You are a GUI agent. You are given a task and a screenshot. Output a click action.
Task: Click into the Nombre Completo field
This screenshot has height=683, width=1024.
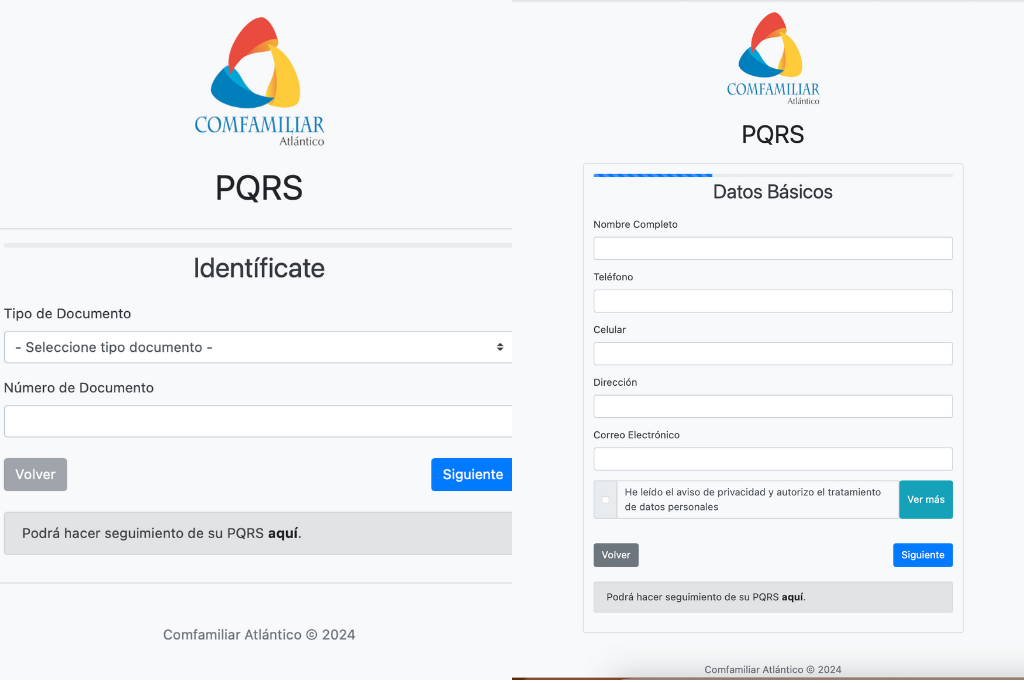click(772, 248)
